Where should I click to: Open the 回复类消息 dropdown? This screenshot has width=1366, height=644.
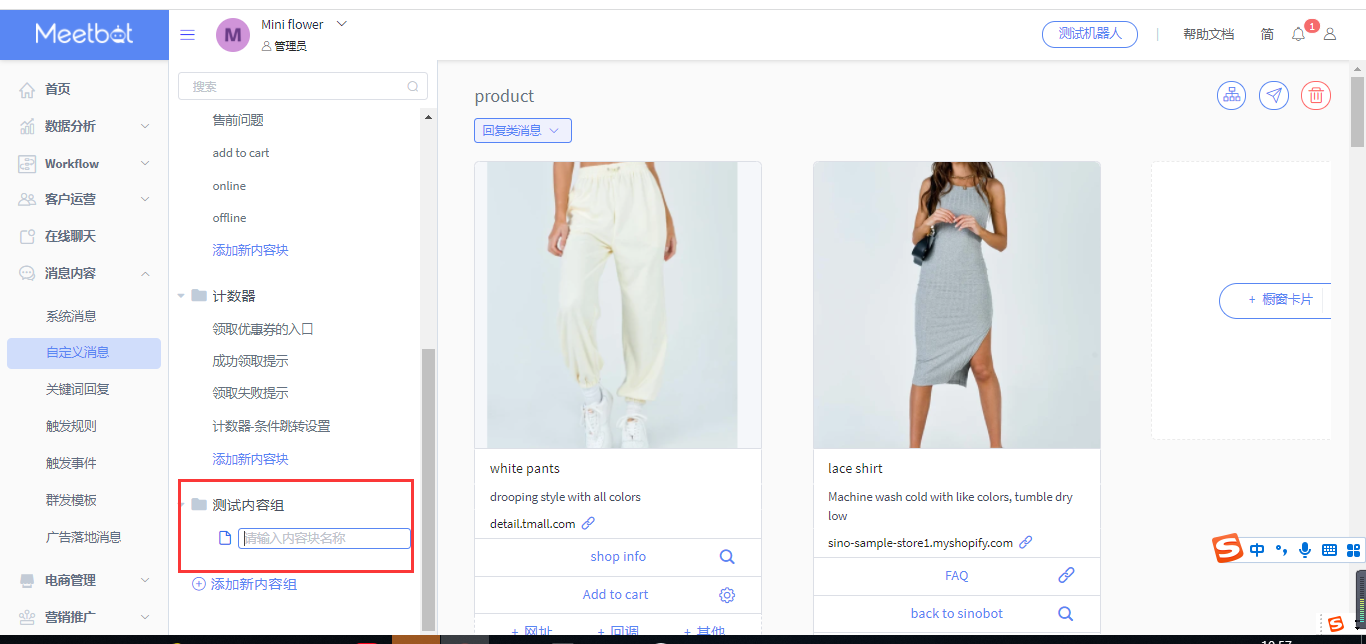pos(522,130)
